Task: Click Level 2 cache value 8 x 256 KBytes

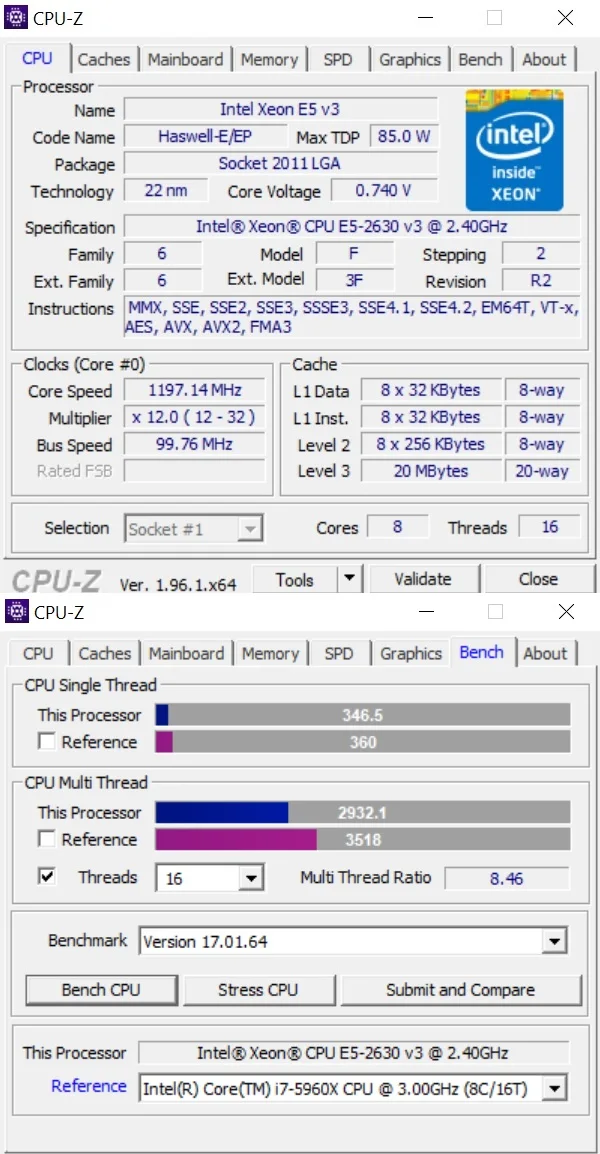Action: (431, 445)
